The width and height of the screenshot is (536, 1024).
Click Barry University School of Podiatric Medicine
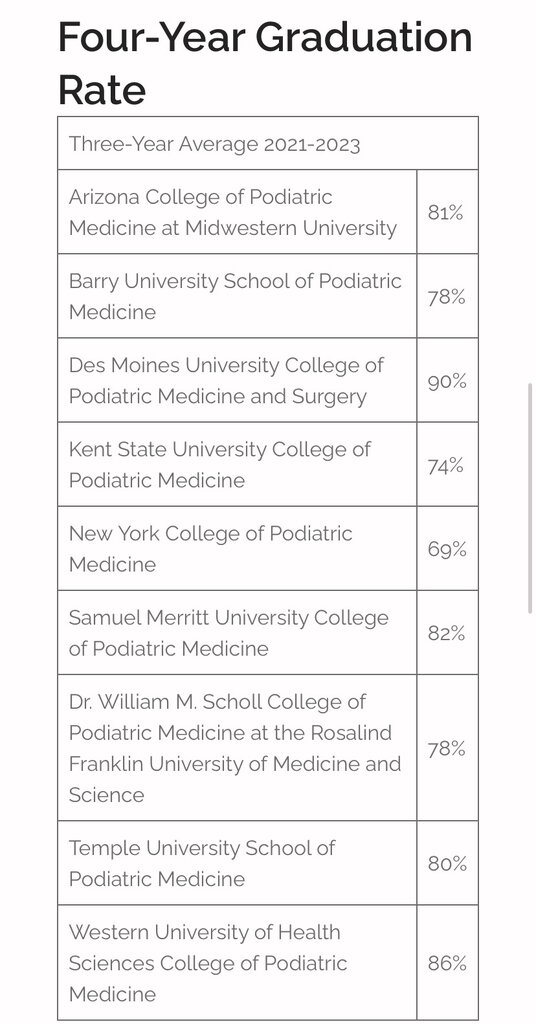237,296
